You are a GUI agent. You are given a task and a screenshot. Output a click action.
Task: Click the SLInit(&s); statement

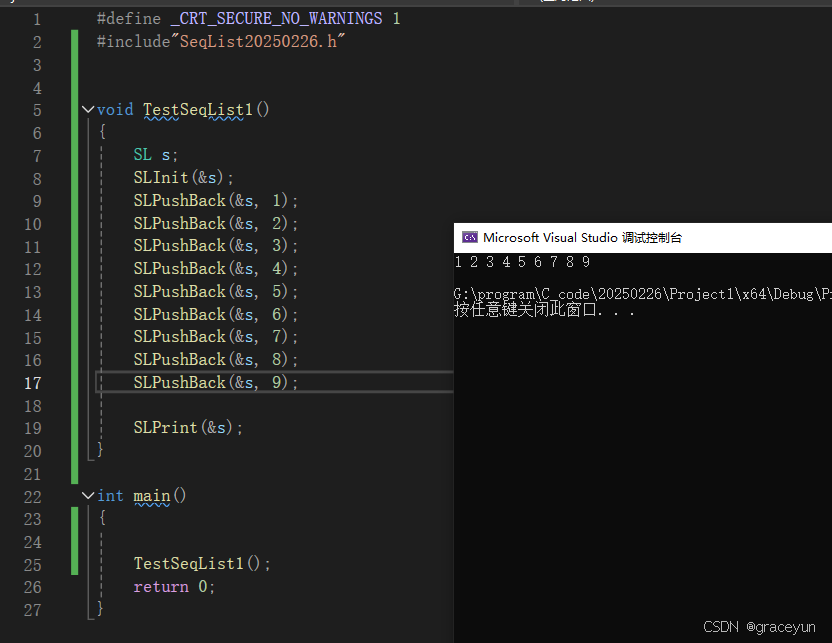(183, 178)
